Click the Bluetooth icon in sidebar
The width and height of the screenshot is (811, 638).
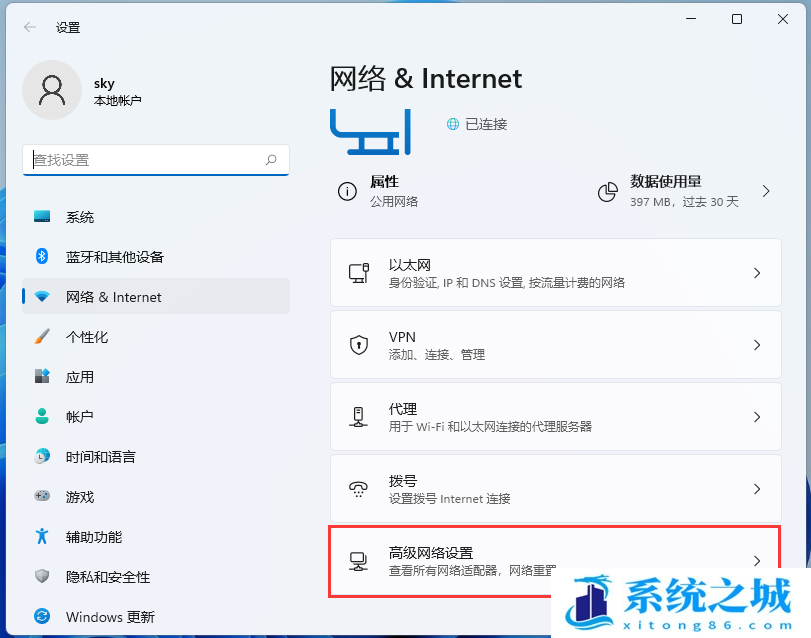click(x=42, y=257)
